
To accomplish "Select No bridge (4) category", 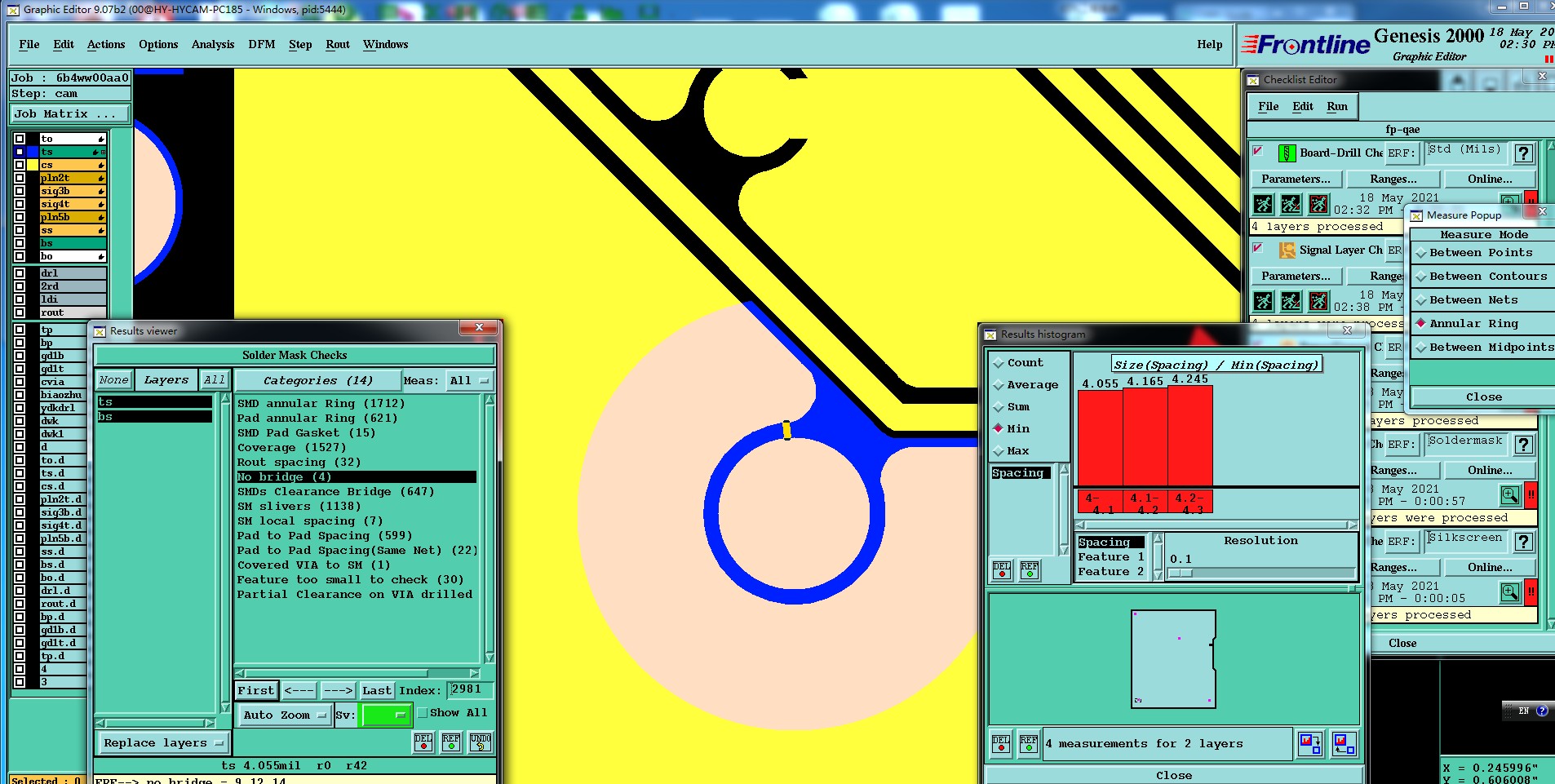I will pos(356,477).
